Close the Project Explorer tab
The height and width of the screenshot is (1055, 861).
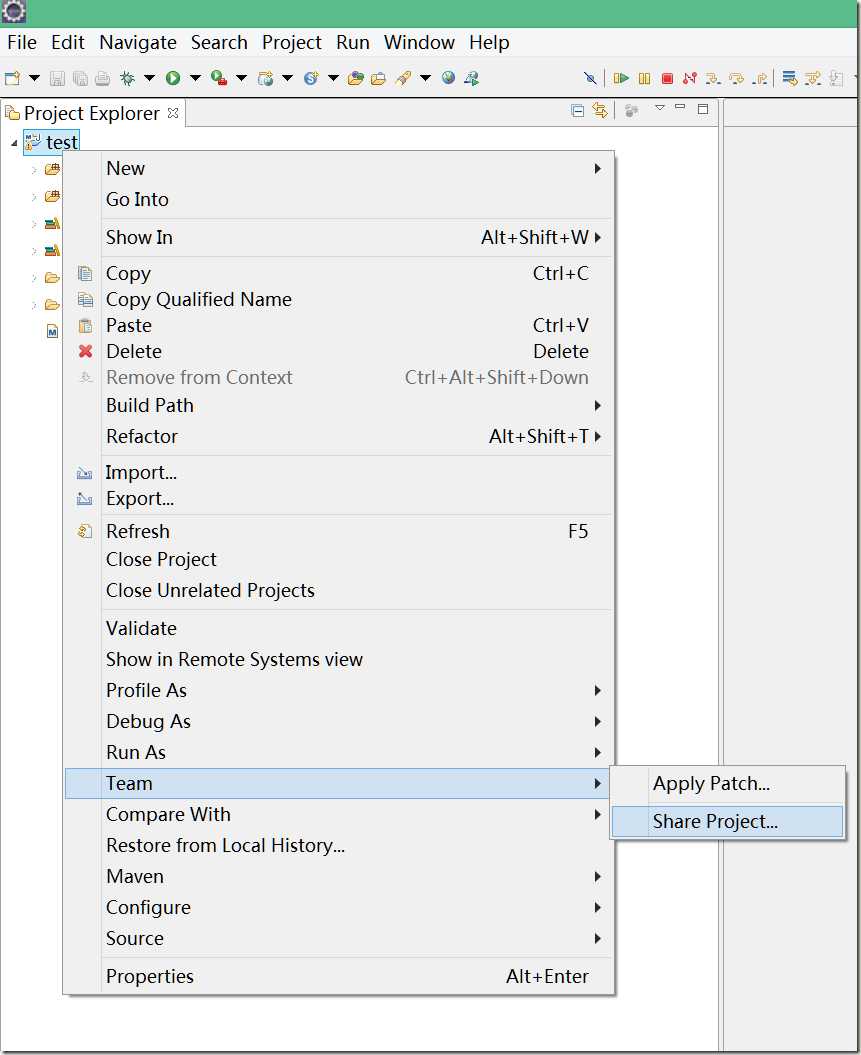(x=173, y=113)
